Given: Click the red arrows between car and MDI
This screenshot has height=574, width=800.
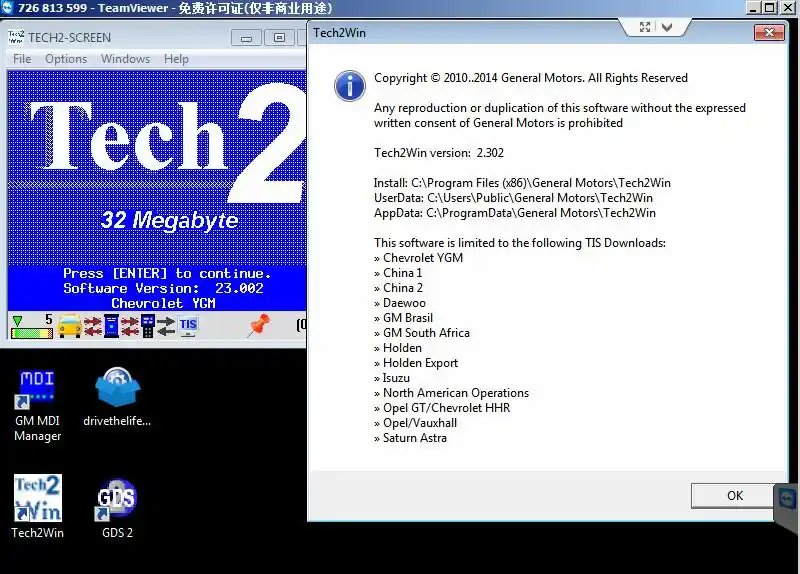Looking at the screenshot, I should click(93, 326).
